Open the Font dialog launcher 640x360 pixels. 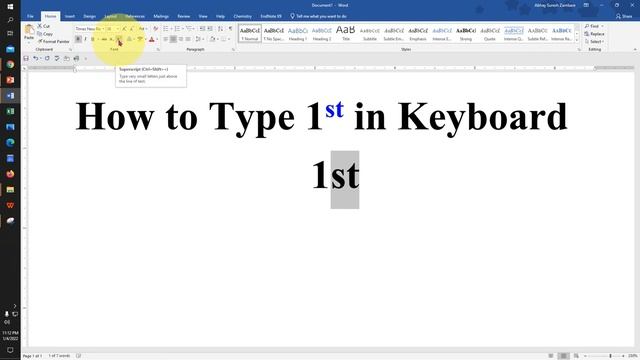(x=158, y=49)
